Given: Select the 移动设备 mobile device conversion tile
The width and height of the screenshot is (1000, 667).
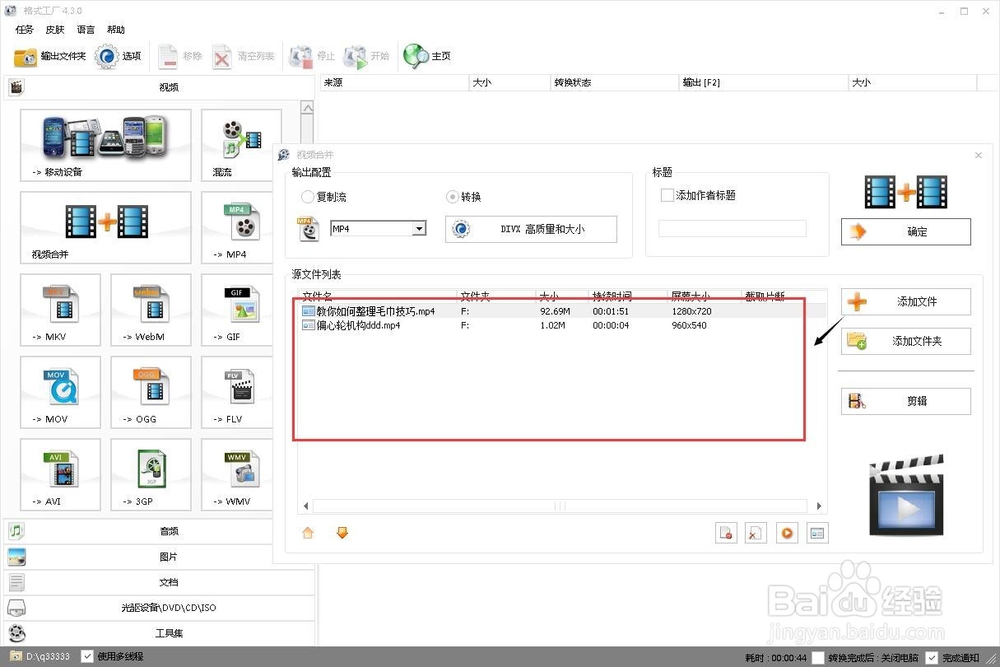Looking at the screenshot, I should (105, 145).
